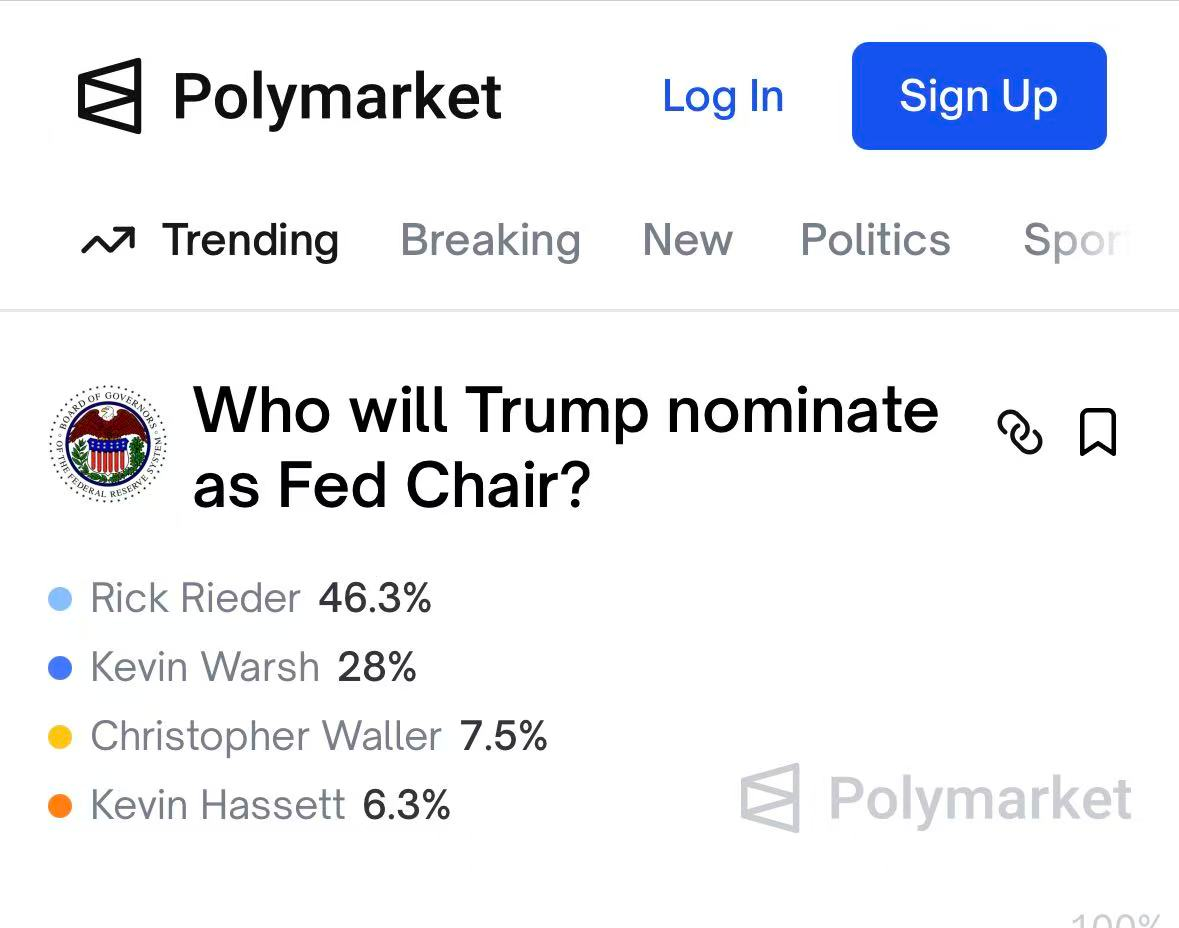This screenshot has height=928, width=1179.
Task: Copy the market link icon
Action: point(1020,433)
